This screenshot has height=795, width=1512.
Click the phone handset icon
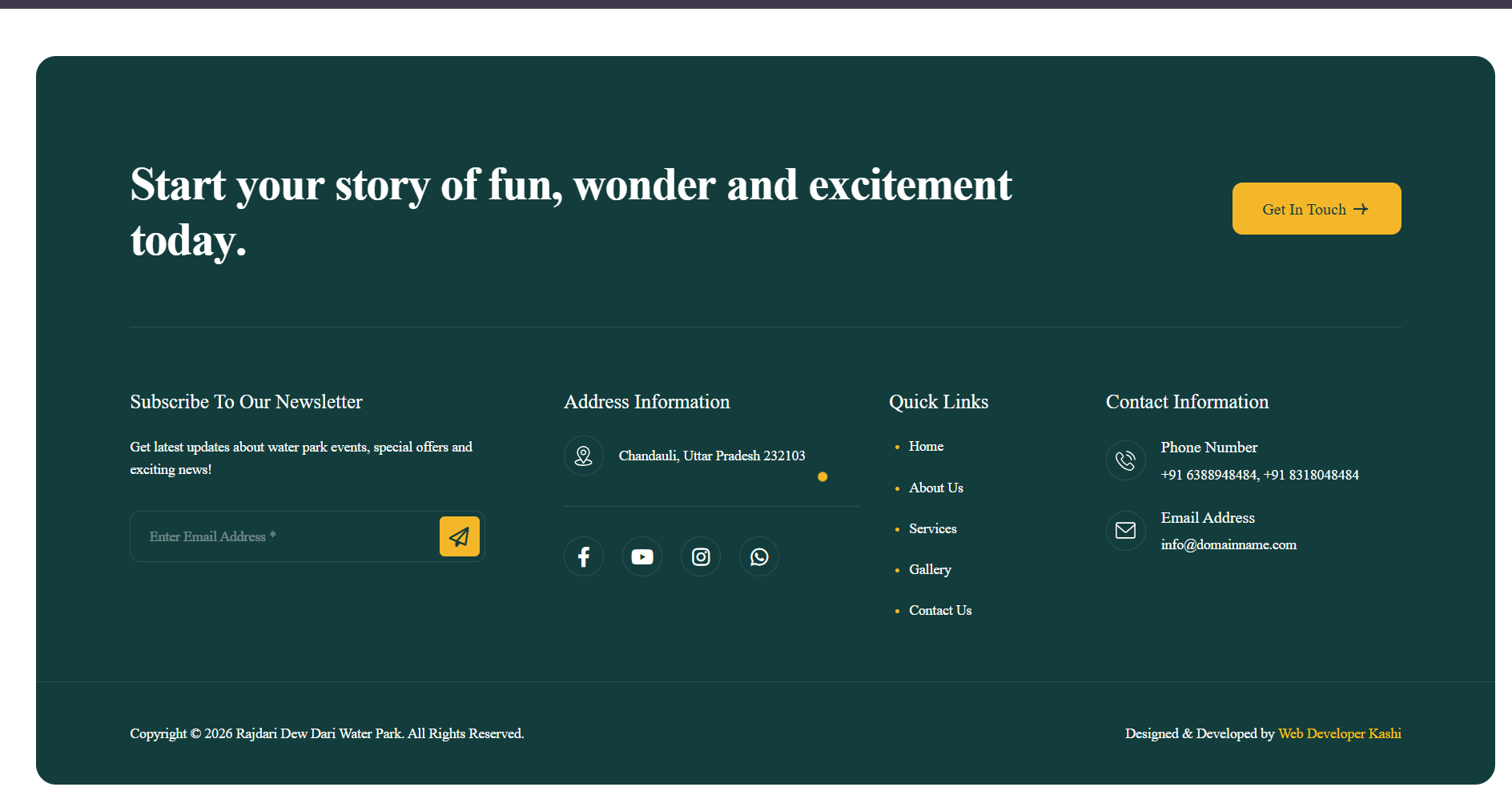click(1125, 460)
